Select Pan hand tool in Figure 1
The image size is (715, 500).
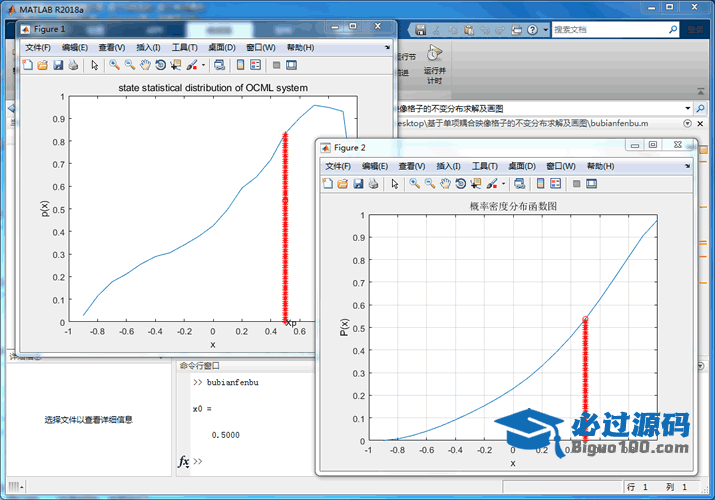(x=145, y=65)
